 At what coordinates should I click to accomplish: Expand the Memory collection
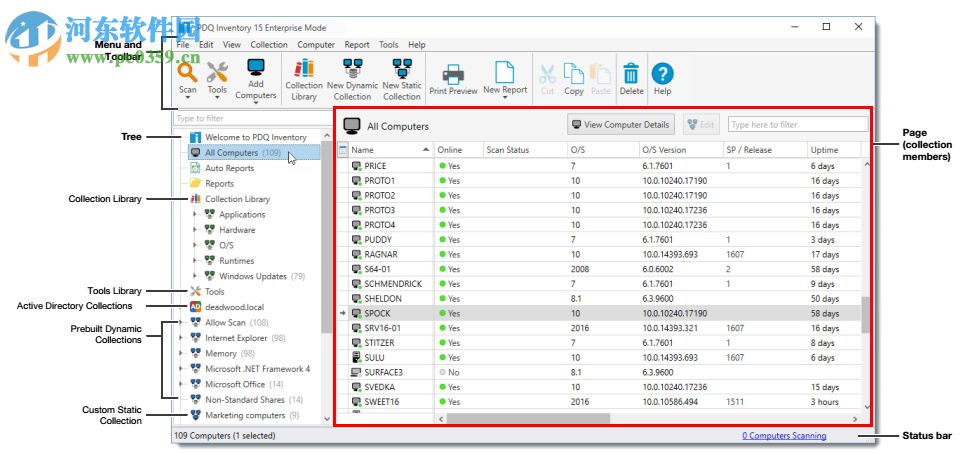pyautogui.click(x=181, y=353)
